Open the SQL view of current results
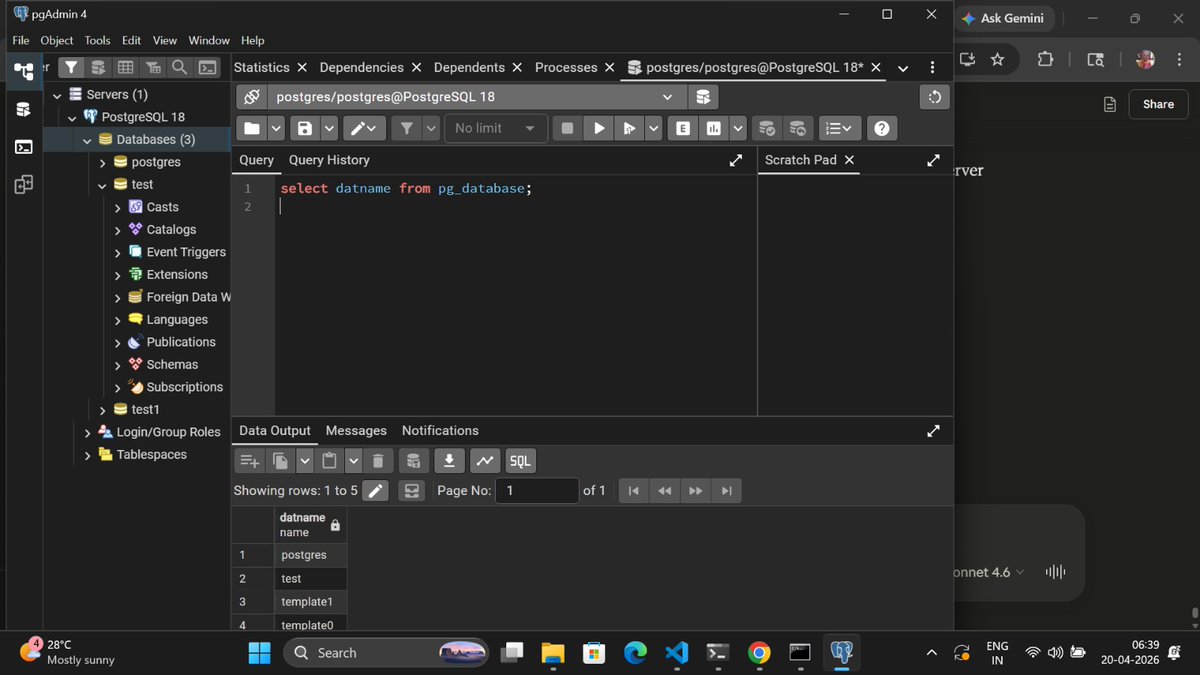 point(520,460)
